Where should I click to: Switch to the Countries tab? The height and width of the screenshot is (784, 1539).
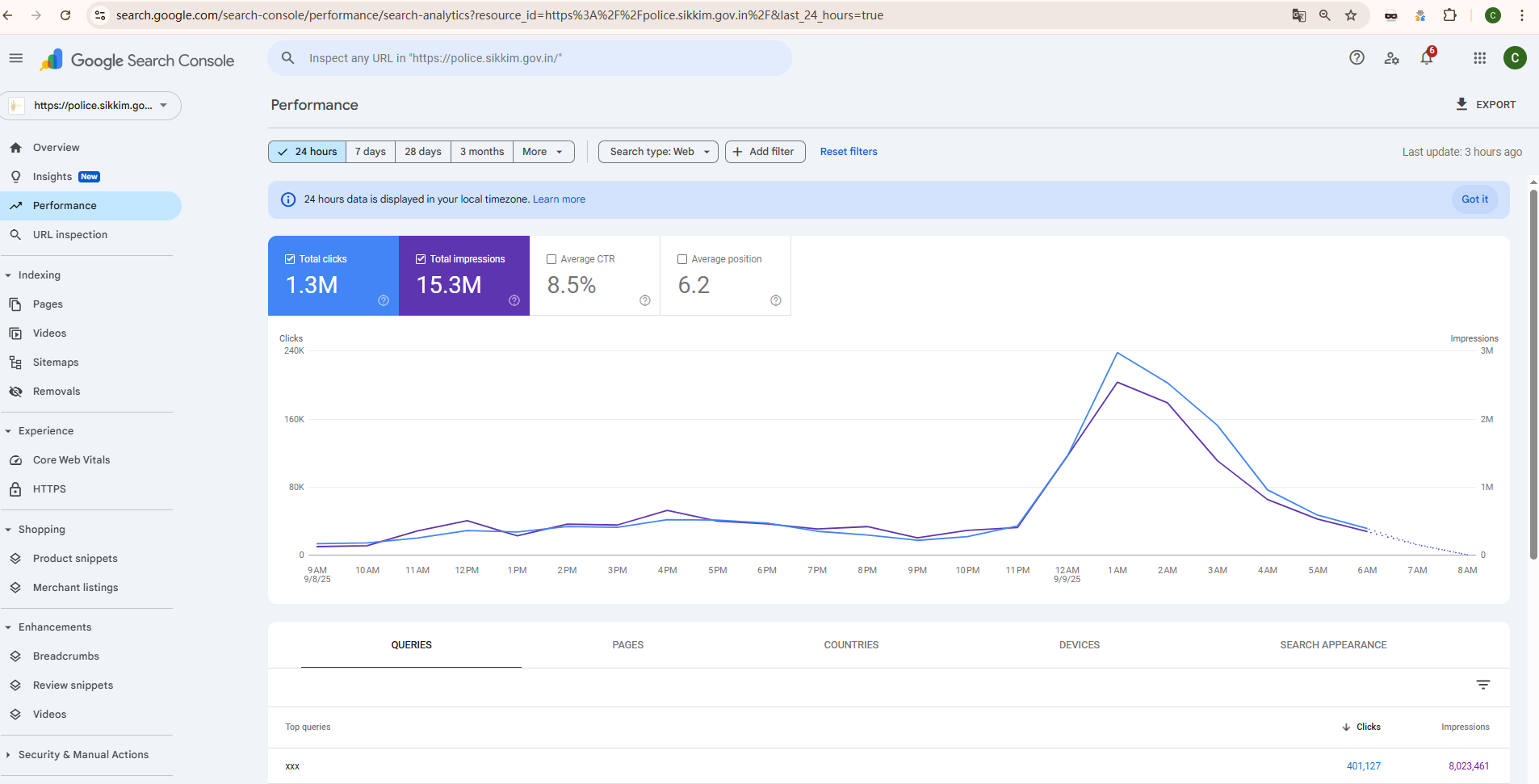851,645
